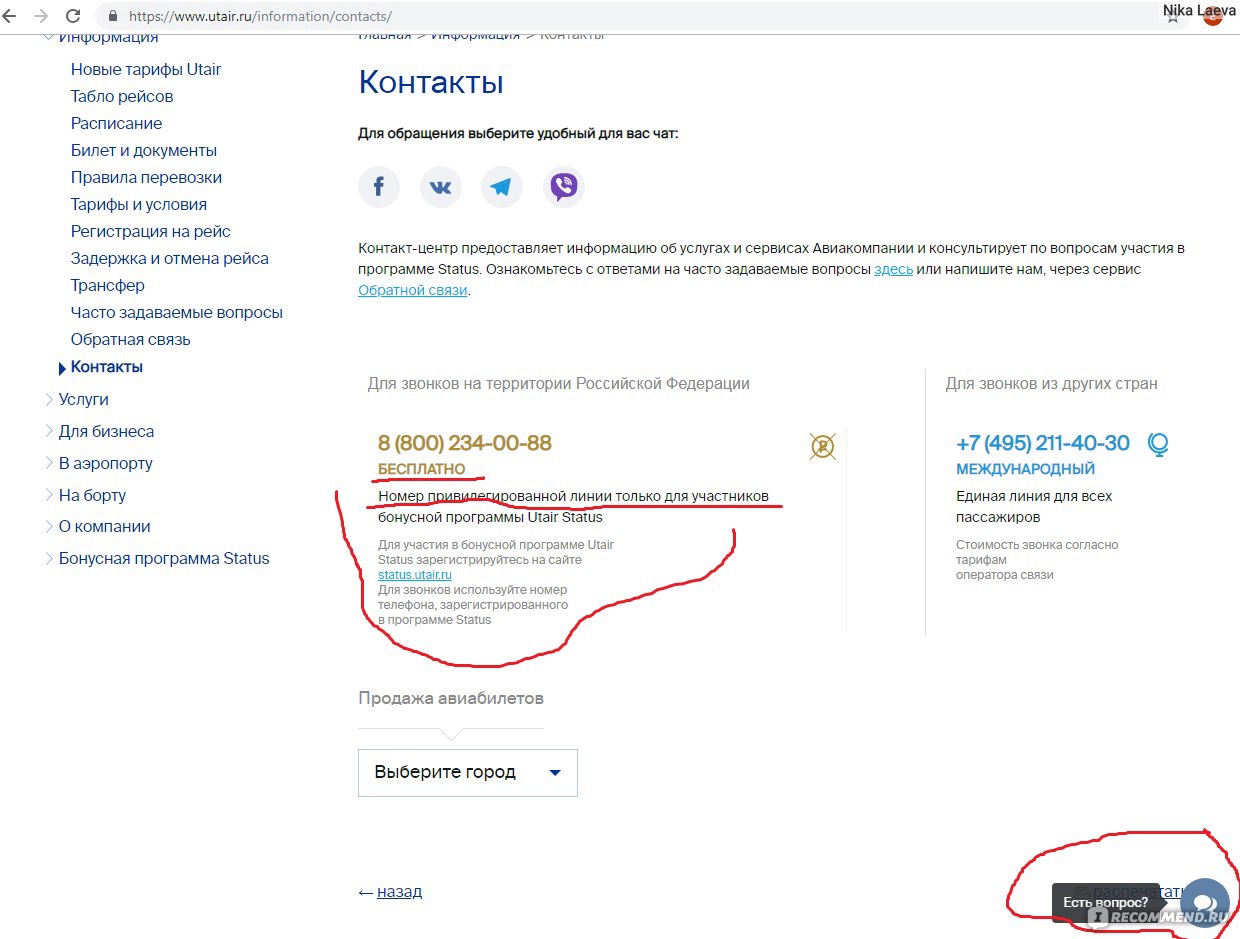
Task: Select Регистрация на рейс menu item
Action: [x=150, y=231]
